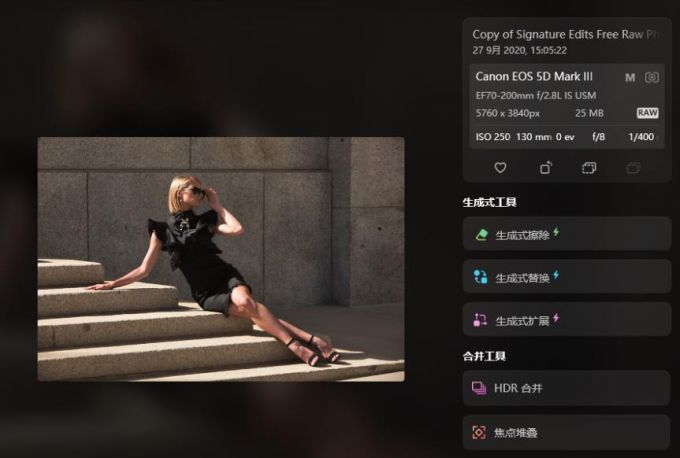Click camera model Canon EOS 5D Mark III
680x458 pixels.
(x=534, y=77)
